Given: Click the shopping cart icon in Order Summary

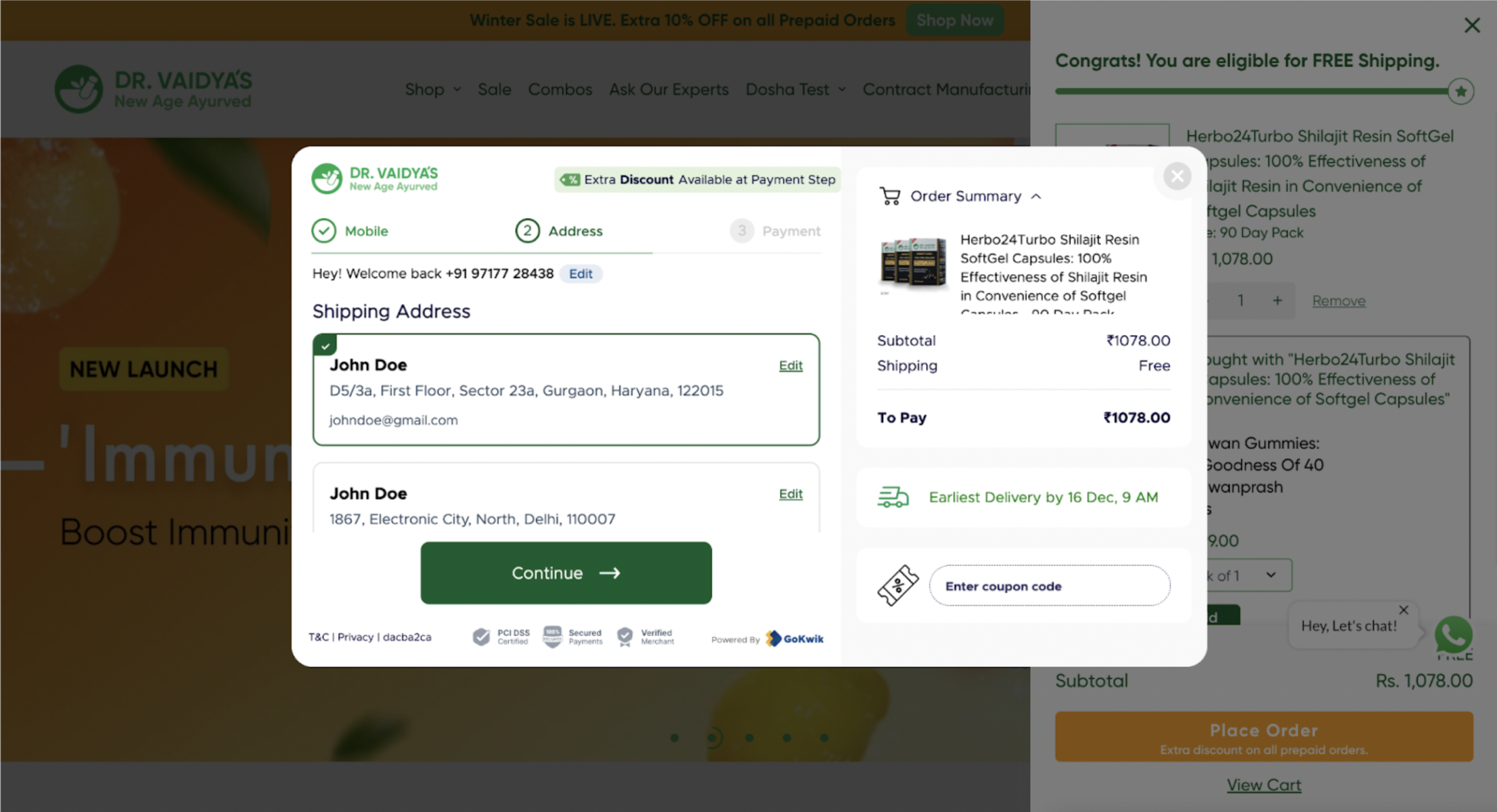Looking at the screenshot, I should point(889,196).
